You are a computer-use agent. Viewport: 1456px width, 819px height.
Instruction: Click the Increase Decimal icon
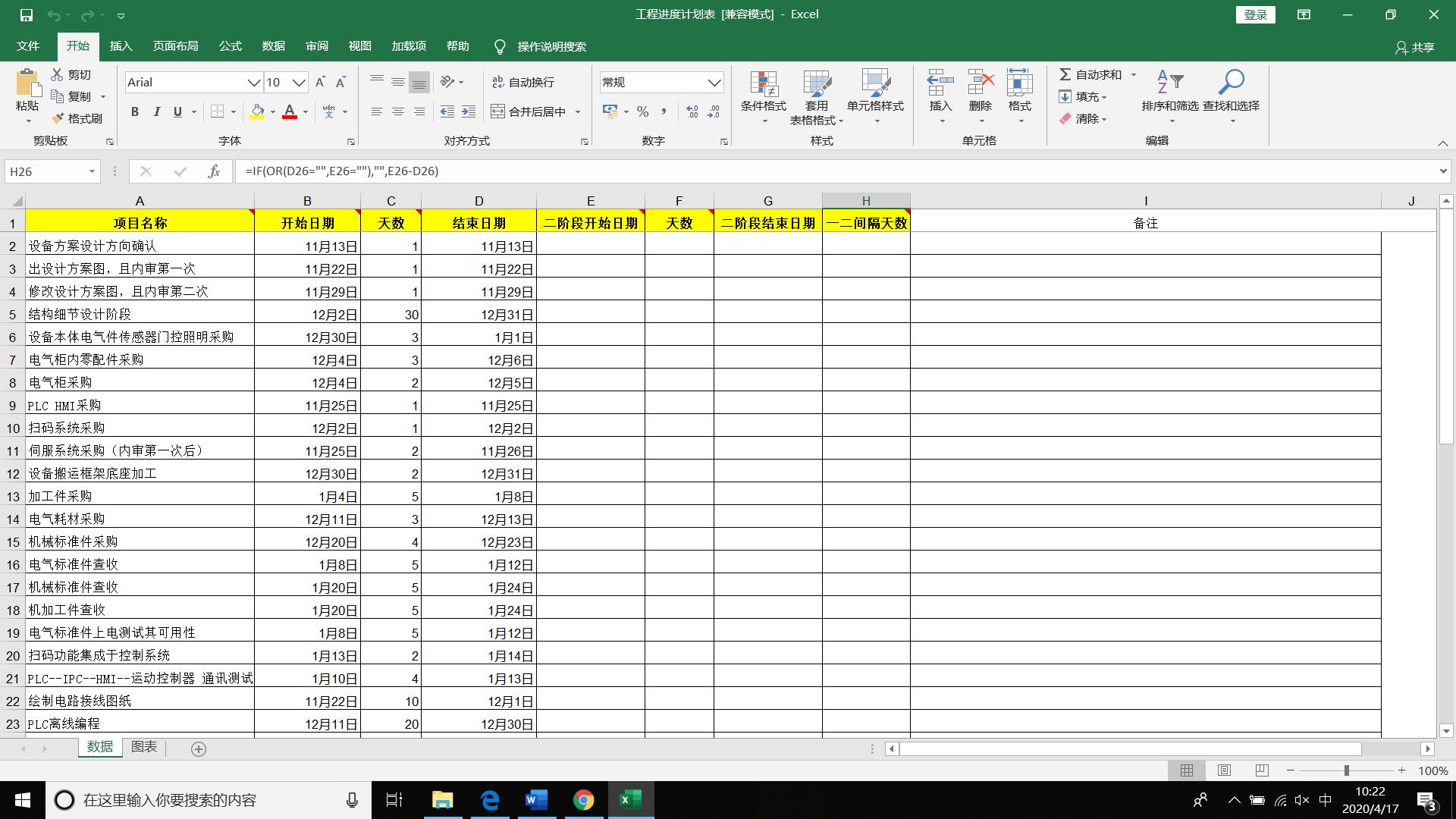coord(692,111)
